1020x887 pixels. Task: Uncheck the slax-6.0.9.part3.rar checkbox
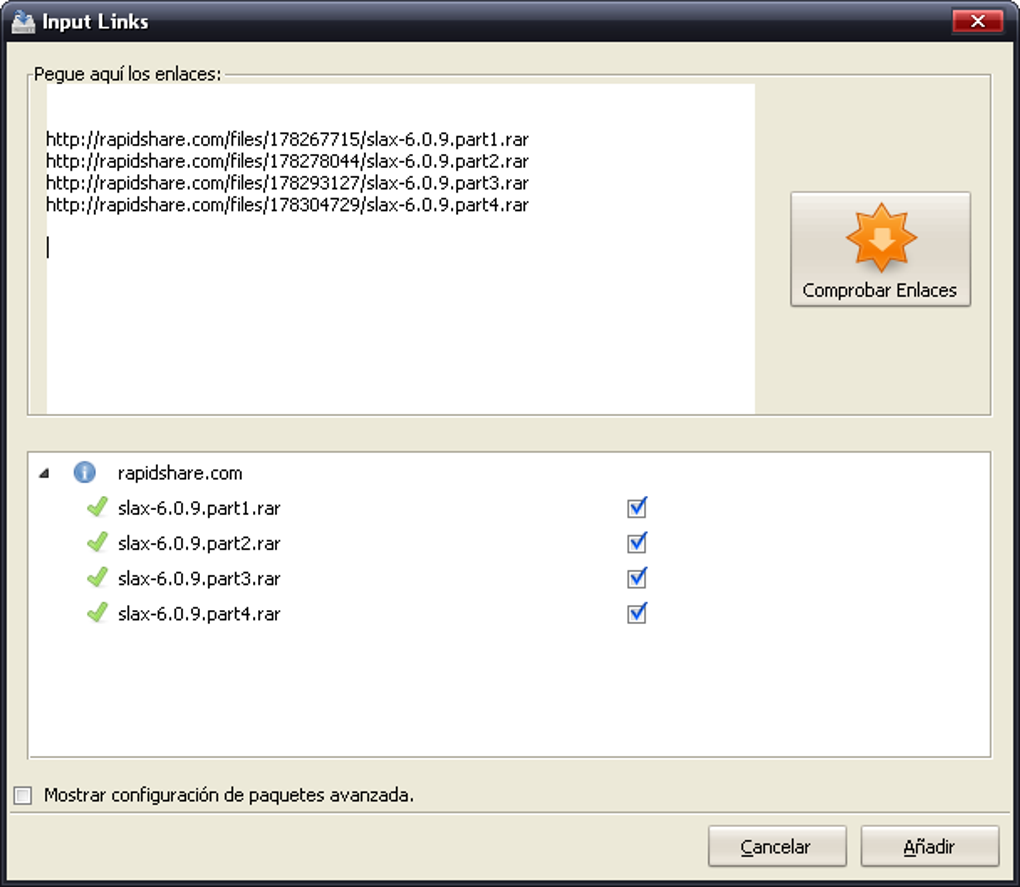(637, 578)
